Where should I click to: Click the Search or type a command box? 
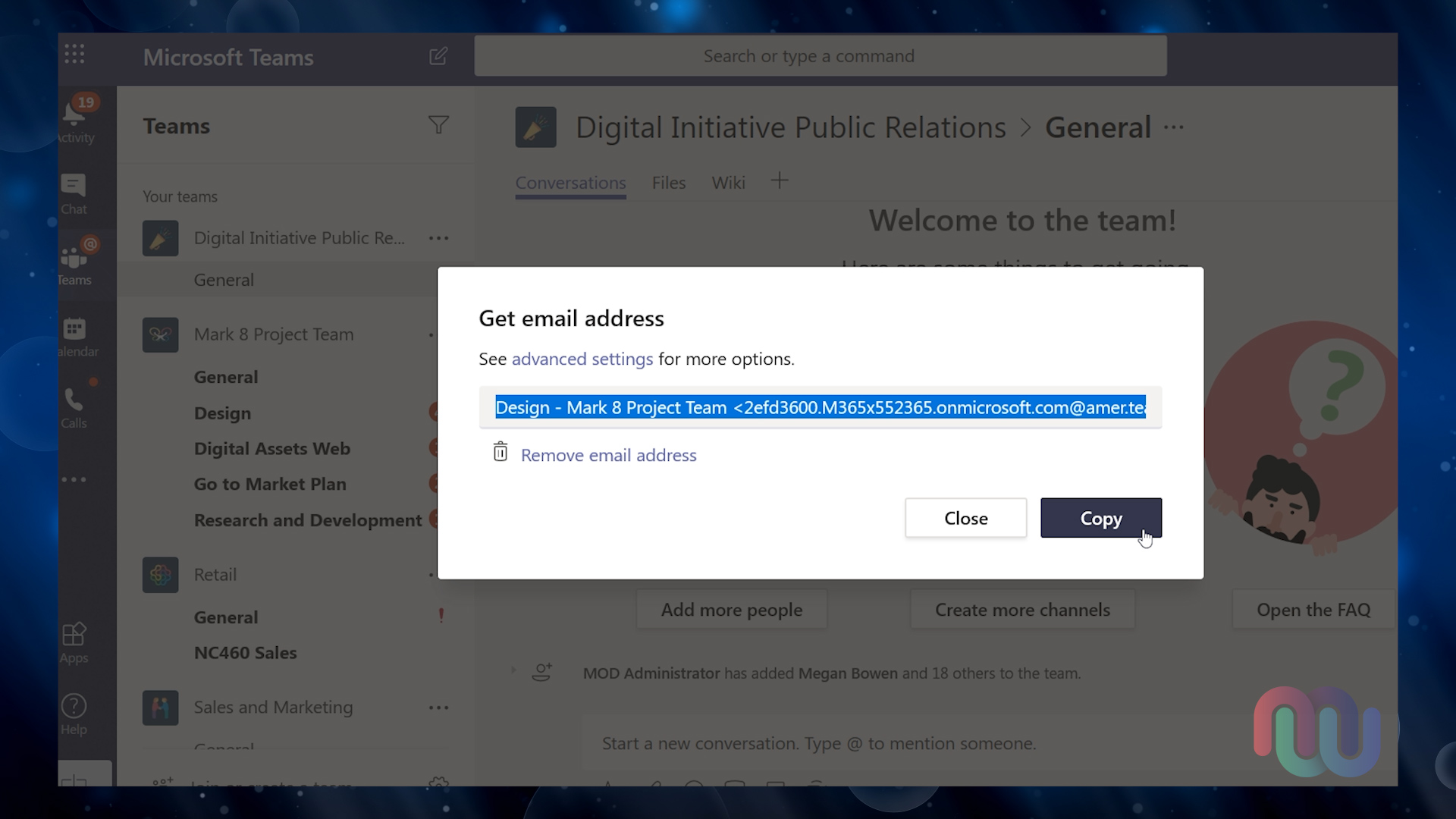pos(820,56)
